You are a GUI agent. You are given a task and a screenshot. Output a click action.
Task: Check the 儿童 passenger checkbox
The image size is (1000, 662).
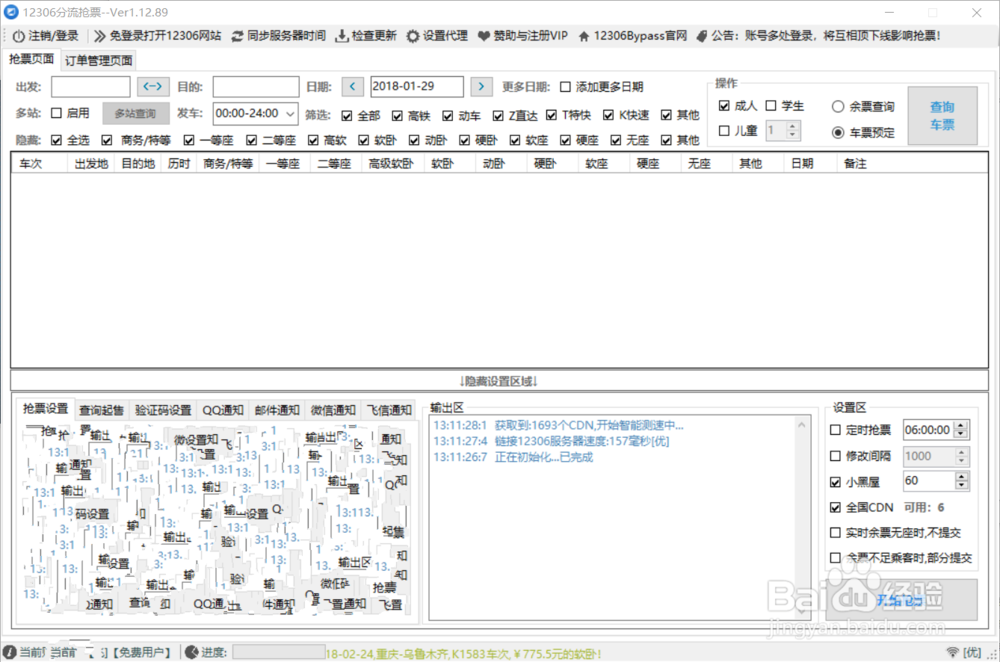coord(724,130)
